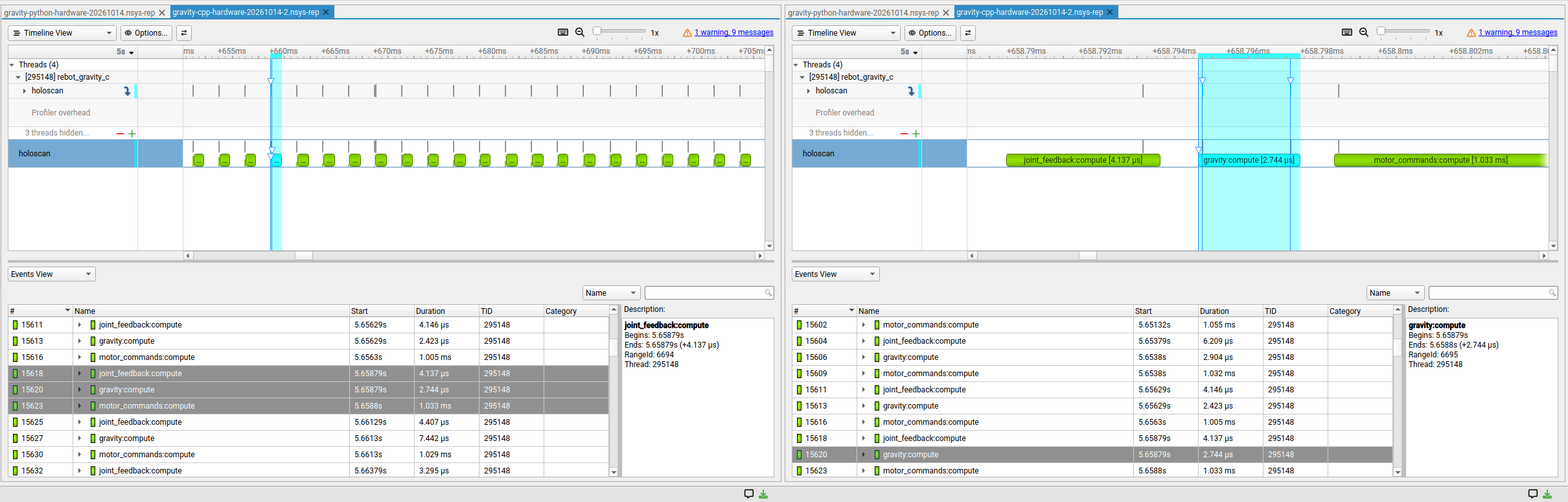Click the comment bubble icon in right status bar

(1533, 494)
